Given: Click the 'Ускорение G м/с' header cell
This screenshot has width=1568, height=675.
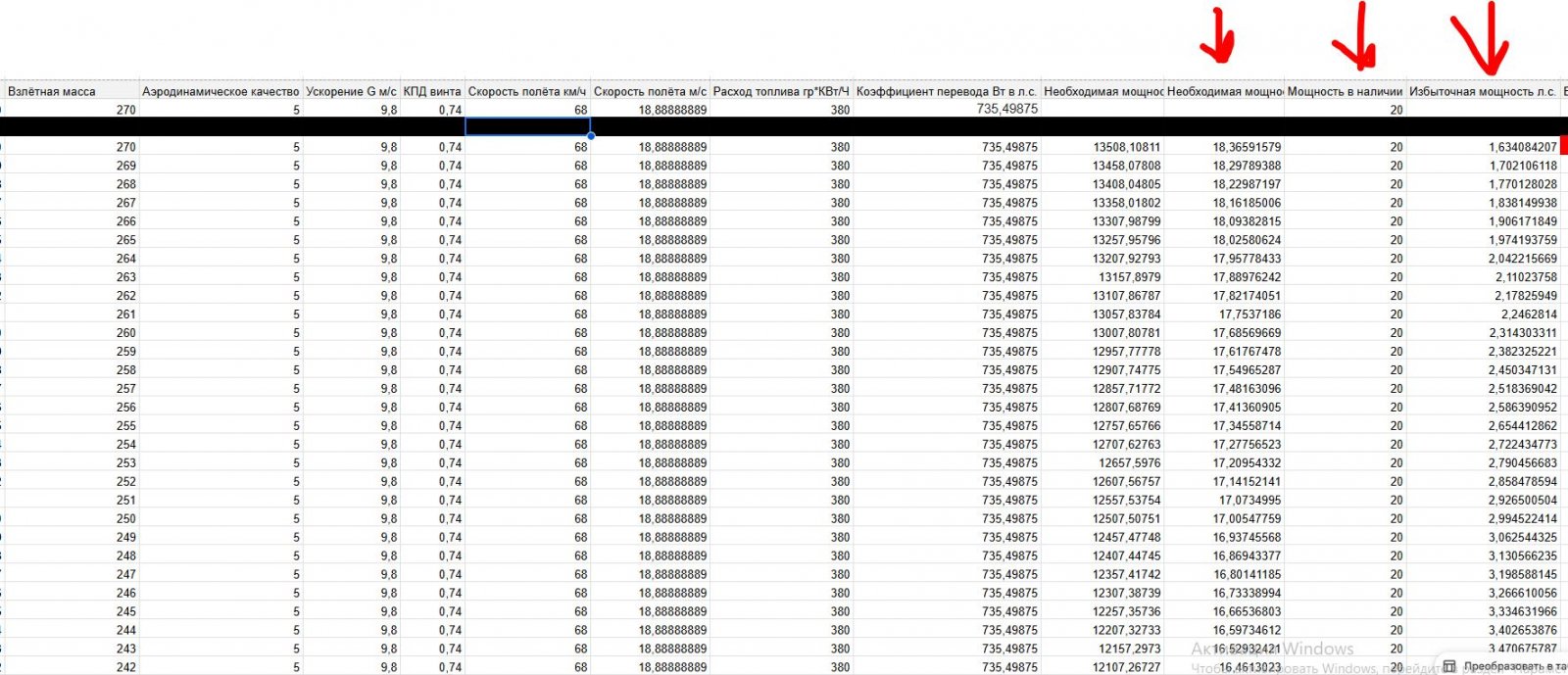Looking at the screenshot, I should [351, 91].
